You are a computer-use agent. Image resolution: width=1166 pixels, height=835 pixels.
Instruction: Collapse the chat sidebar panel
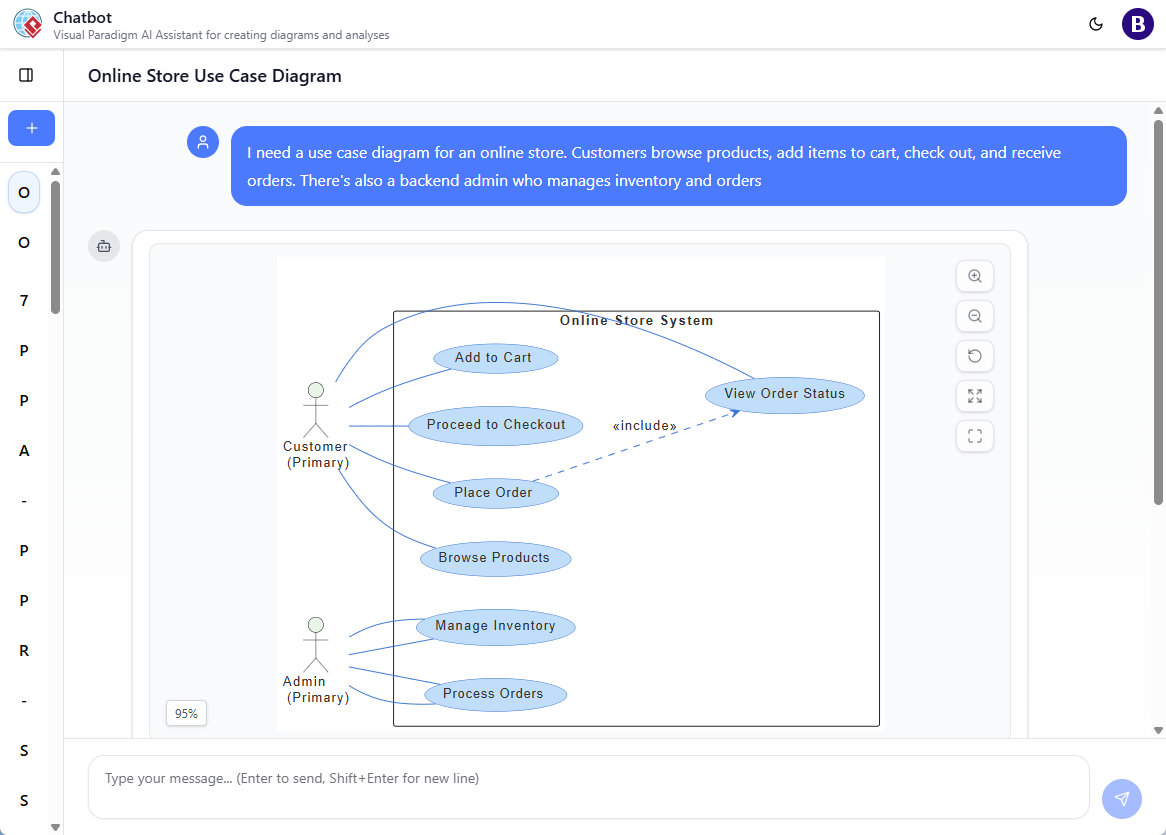tap(26, 74)
